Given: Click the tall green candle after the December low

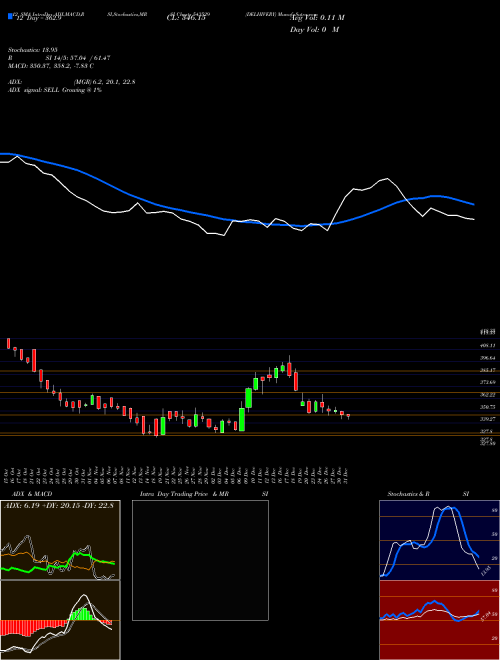Looking at the screenshot, I should pos(242,417).
